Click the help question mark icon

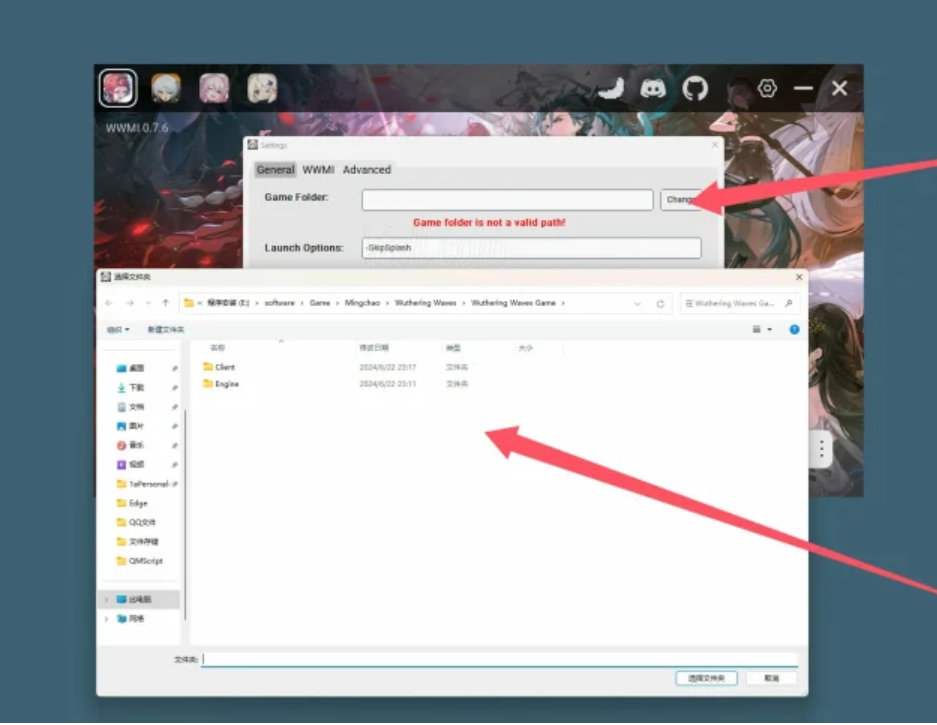point(794,329)
